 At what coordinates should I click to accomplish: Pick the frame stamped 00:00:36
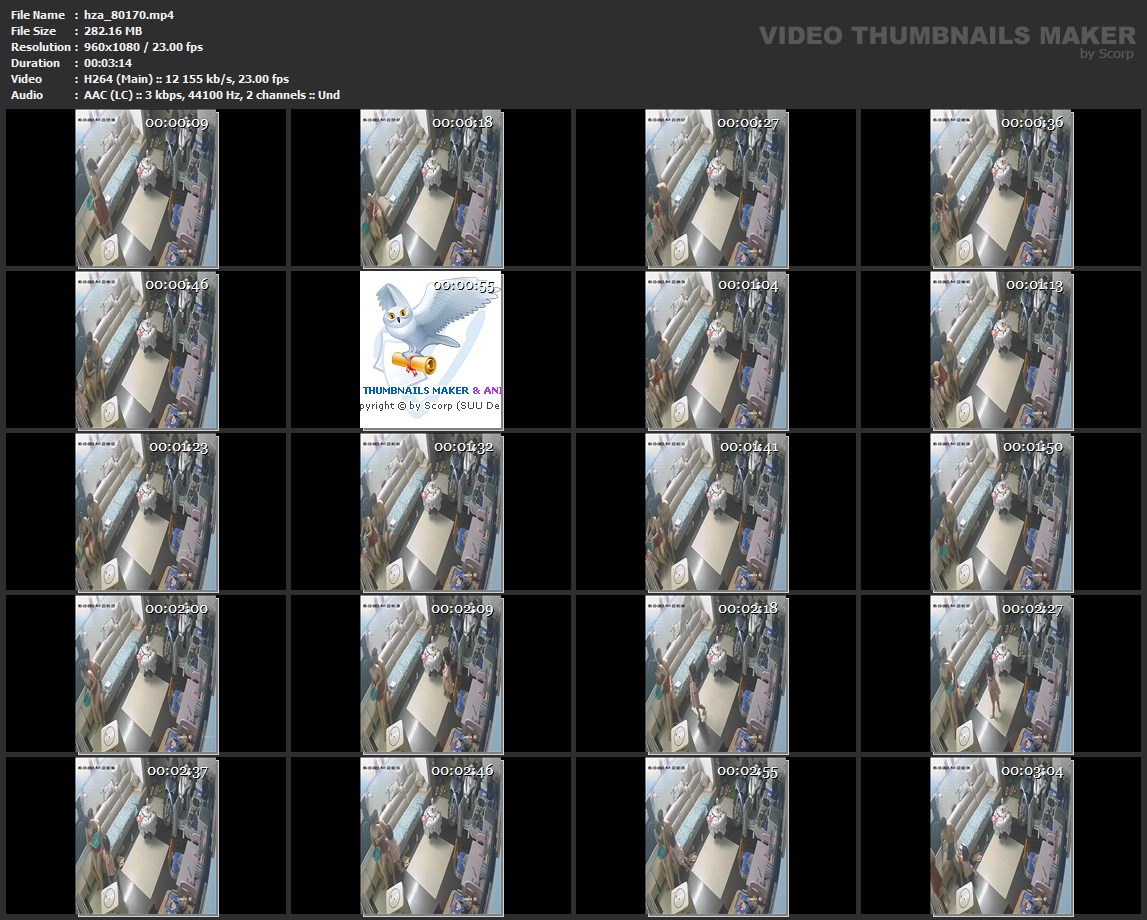pos(1001,188)
